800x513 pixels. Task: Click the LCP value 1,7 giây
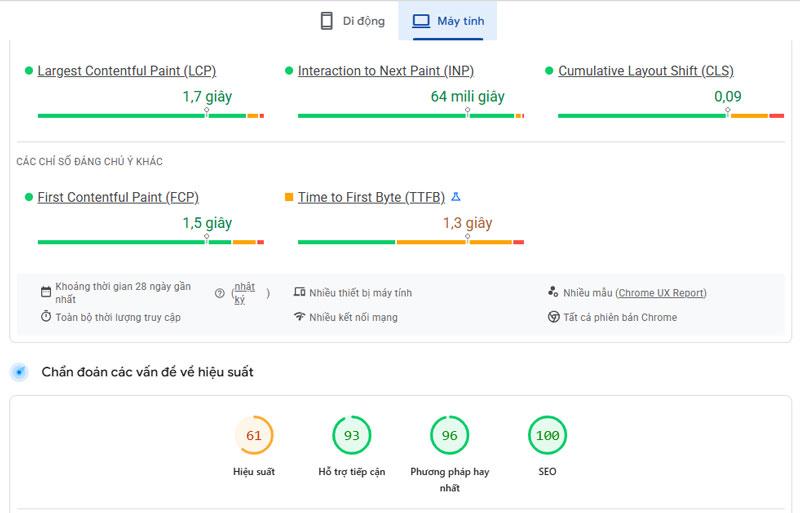(207, 96)
